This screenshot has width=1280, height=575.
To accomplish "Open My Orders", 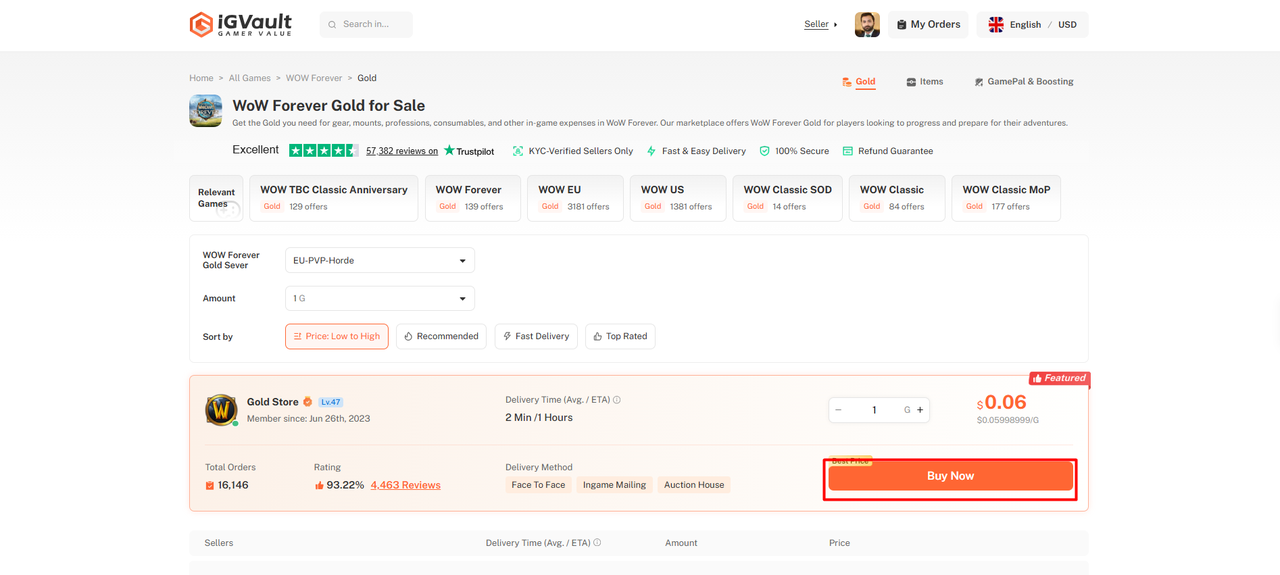I will pyautogui.click(x=928, y=24).
